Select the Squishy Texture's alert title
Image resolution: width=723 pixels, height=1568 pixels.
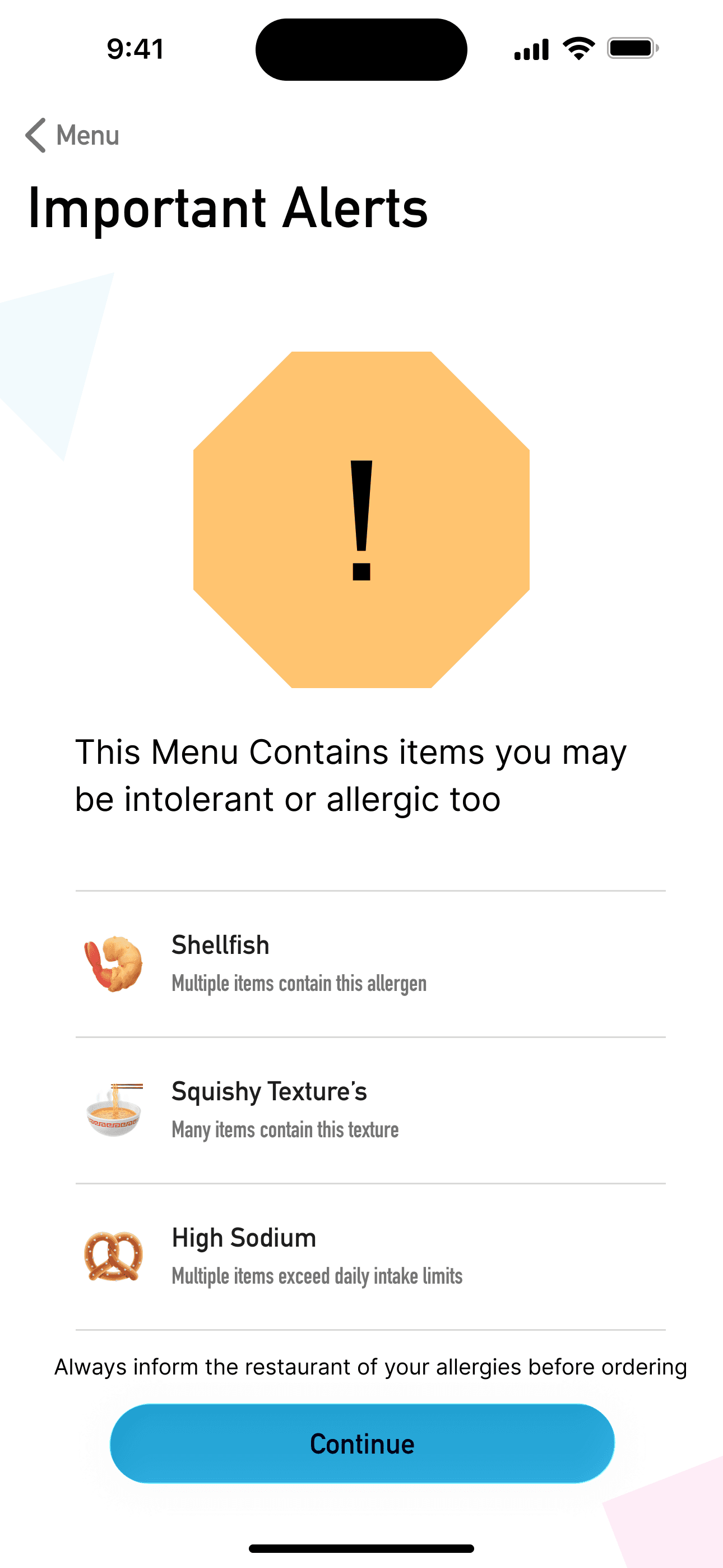point(269,1091)
